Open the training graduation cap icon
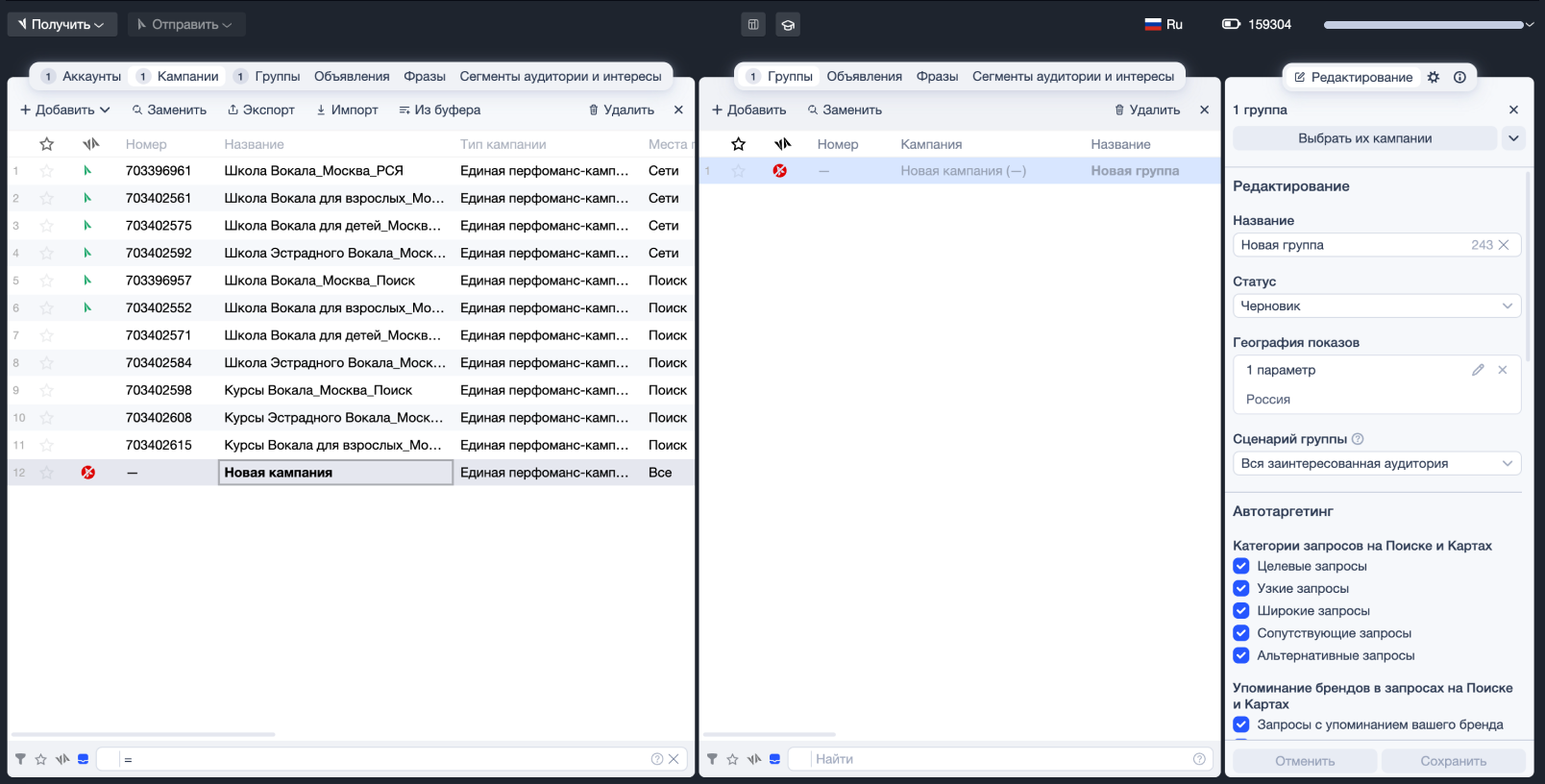The image size is (1545, 784). pos(788,25)
